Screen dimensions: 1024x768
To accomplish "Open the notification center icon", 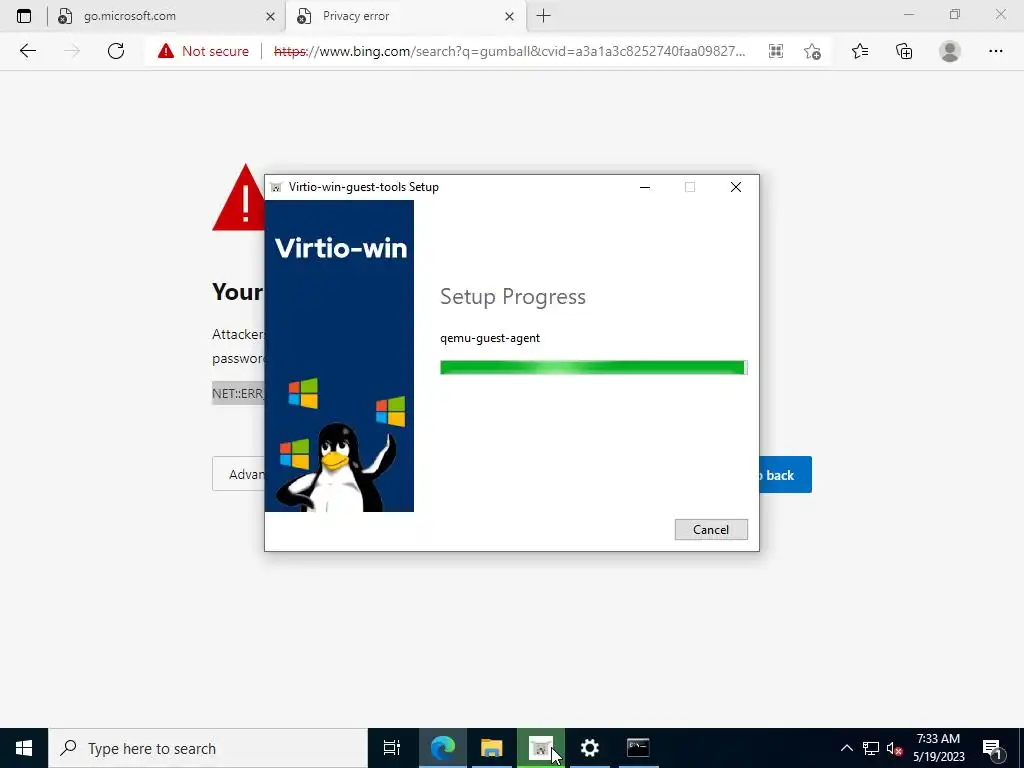I will coord(993,748).
